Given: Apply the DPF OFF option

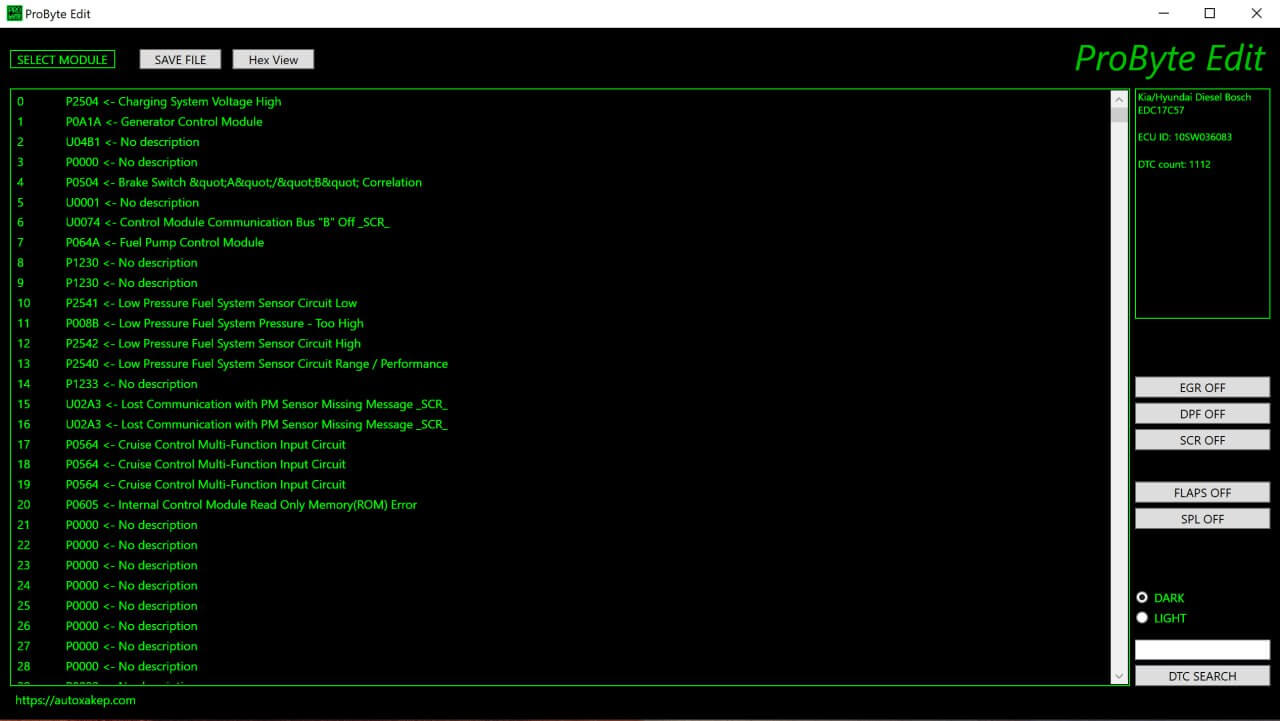Looking at the screenshot, I should click(1202, 414).
